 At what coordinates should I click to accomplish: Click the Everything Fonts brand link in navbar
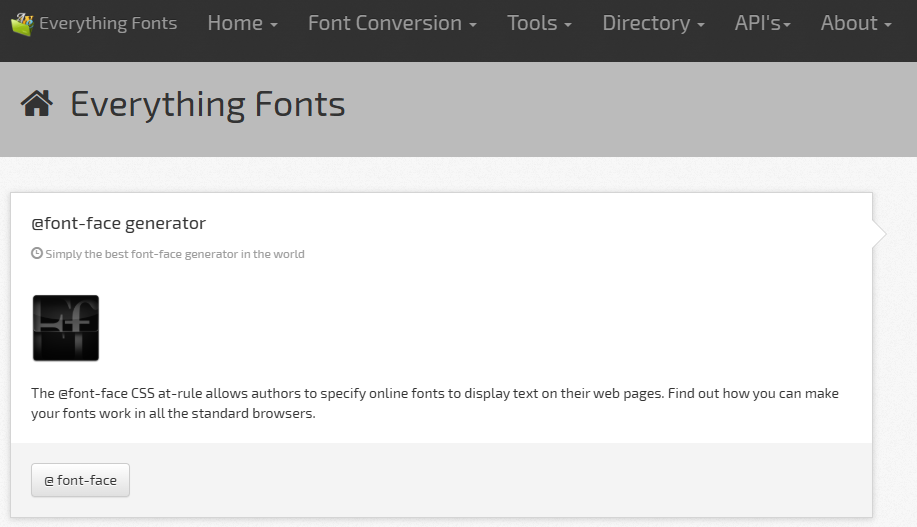[x=94, y=23]
